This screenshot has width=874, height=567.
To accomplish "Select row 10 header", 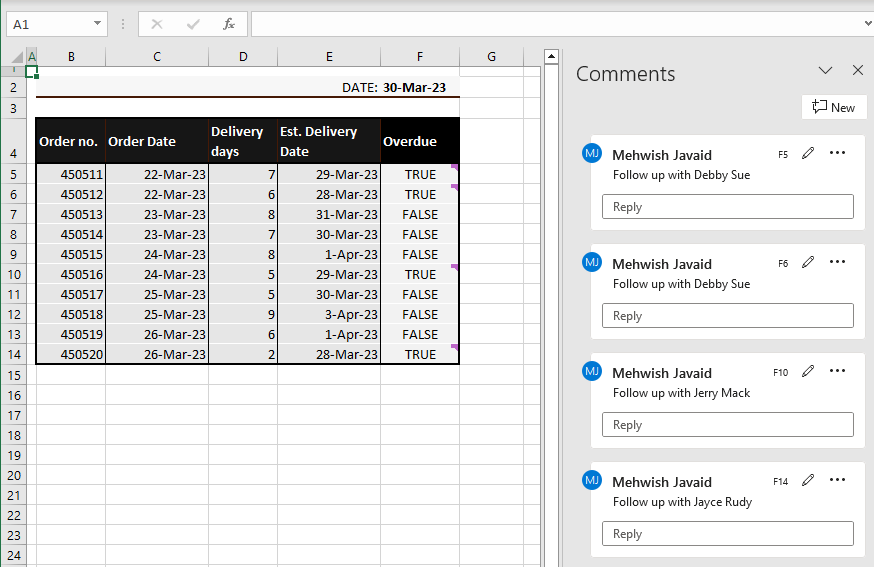I will coord(15,274).
